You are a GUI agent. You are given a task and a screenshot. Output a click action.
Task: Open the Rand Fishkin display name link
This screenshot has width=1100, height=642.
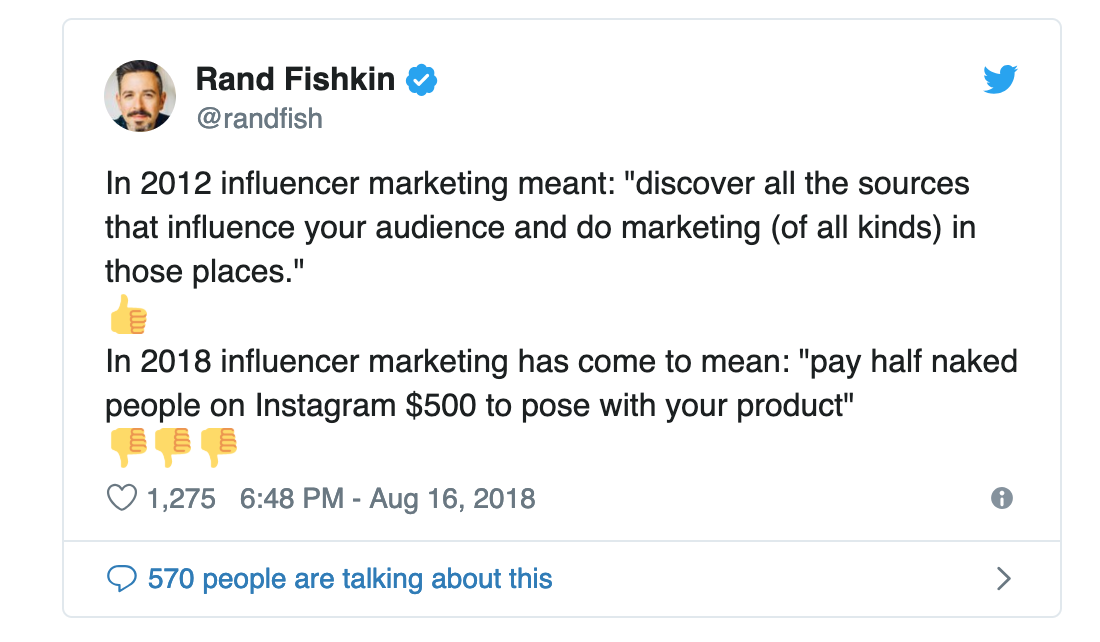(295, 79)
